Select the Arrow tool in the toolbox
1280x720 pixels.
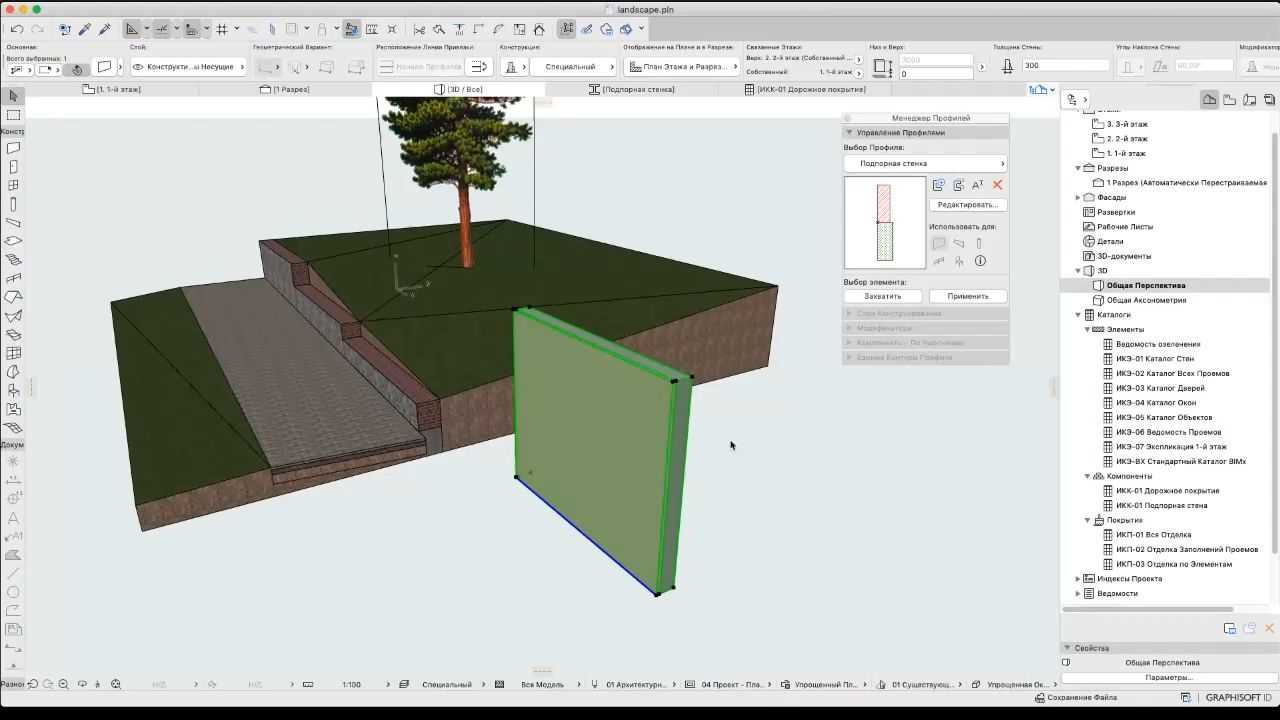click(x=14, y=96)
